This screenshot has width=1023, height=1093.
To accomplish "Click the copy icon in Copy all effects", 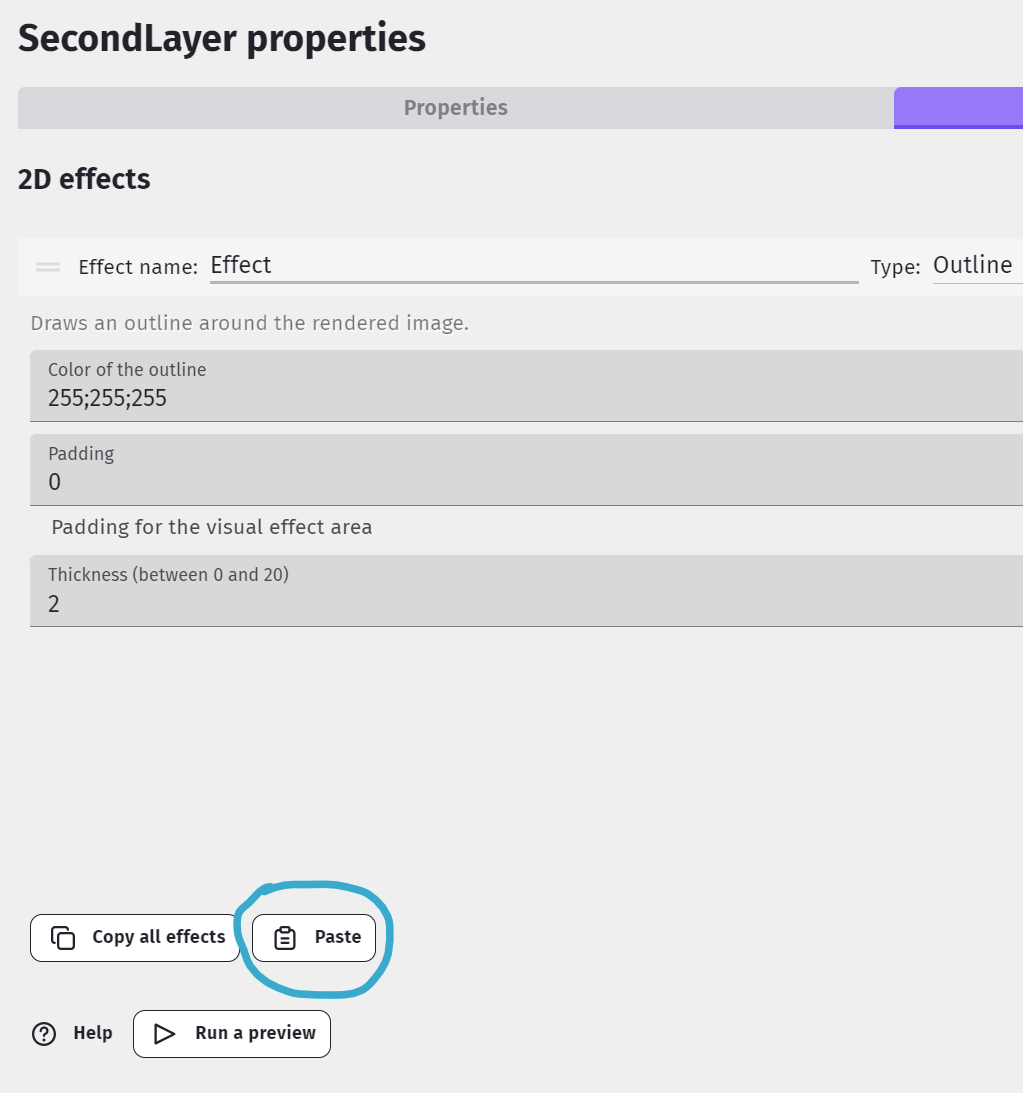I will point(63,938).
